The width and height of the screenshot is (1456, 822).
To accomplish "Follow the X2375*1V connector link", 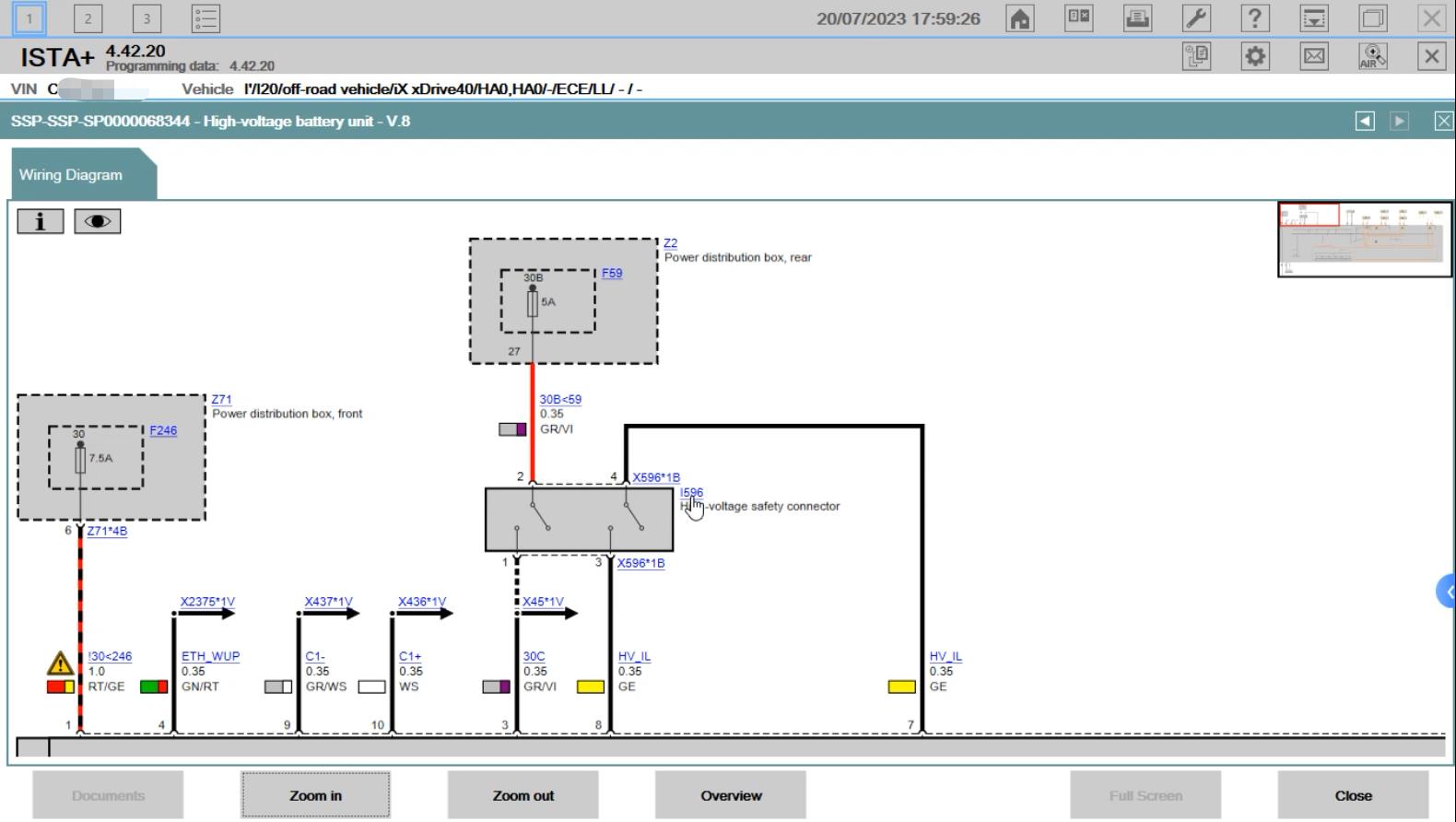I will pos(207,602).
